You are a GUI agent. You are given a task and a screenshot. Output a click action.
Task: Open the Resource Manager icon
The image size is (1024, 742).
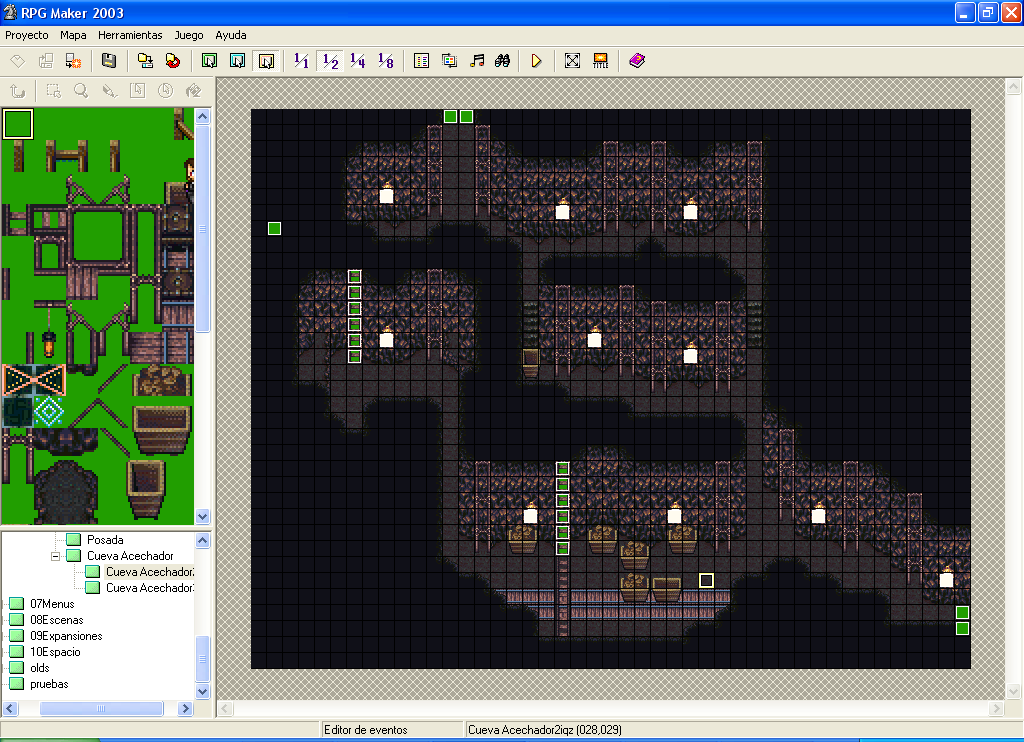tap(449, 61)
